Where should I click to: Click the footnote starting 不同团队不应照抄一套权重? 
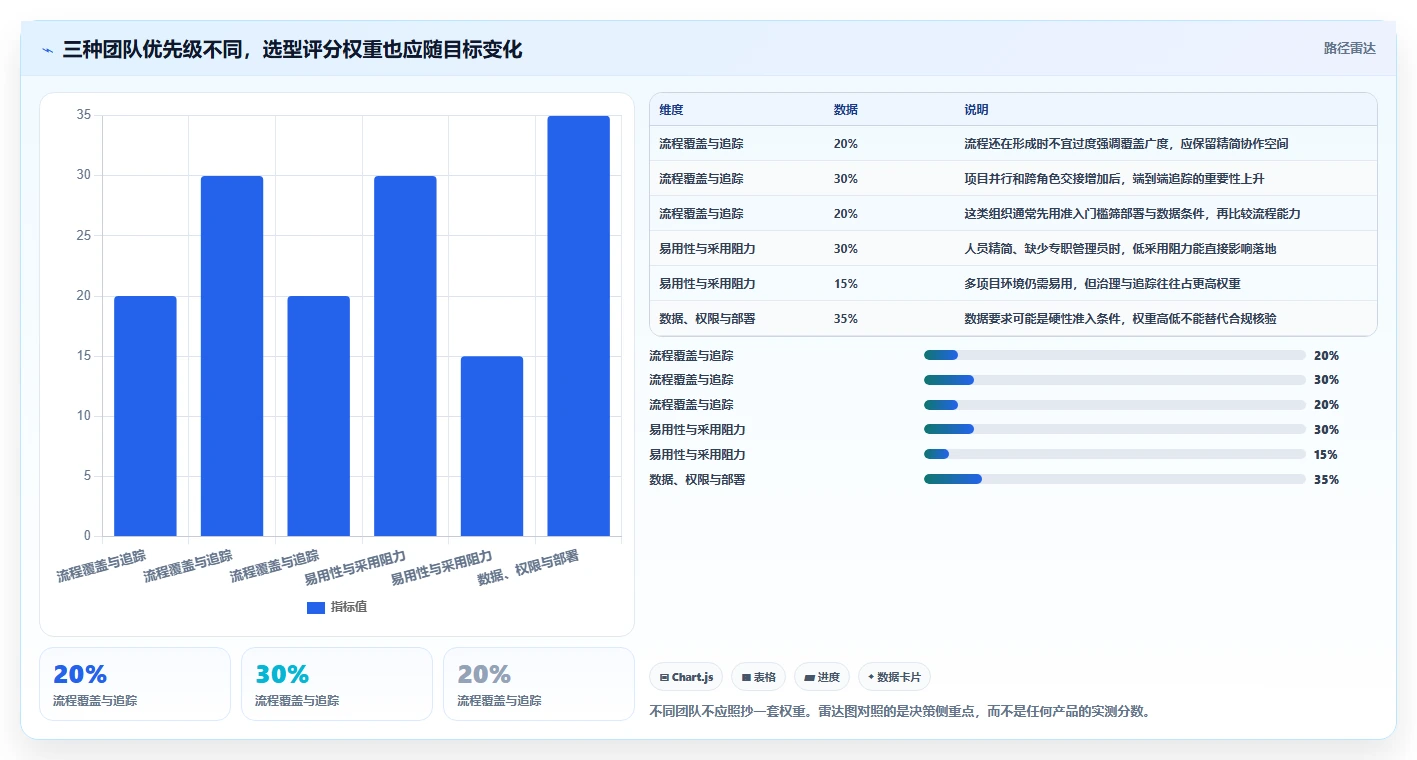(900, 712)
